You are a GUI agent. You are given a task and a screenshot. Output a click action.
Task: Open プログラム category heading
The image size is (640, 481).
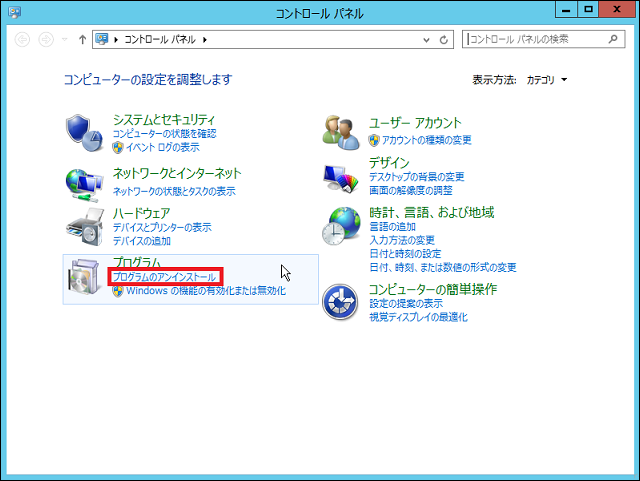(137, 261)
